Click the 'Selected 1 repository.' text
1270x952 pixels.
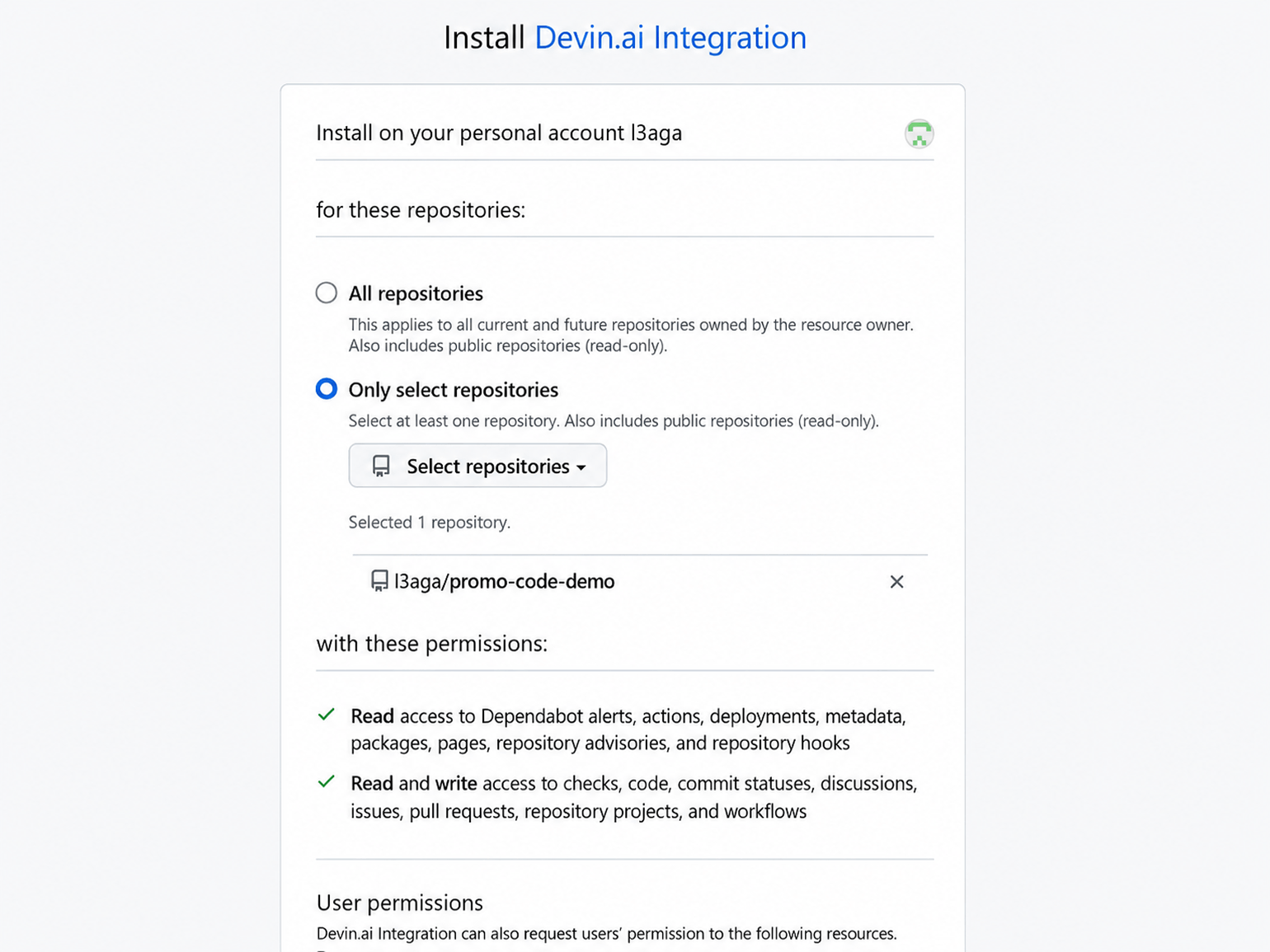[430, 523]
